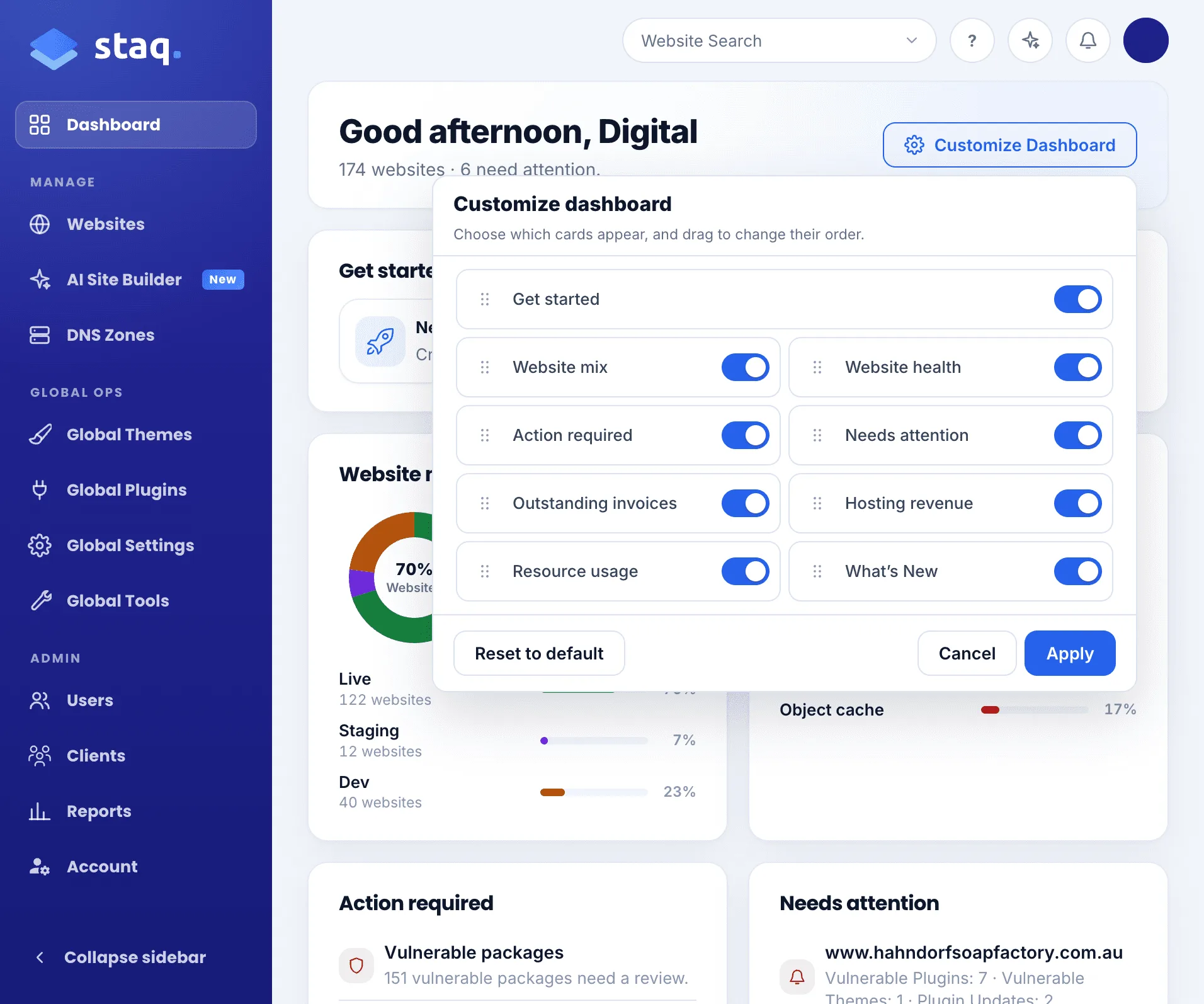The image size is (1204, 1004).
Task: Disable the Hosting revenue toggle
Action: [x=1077, y=503]
